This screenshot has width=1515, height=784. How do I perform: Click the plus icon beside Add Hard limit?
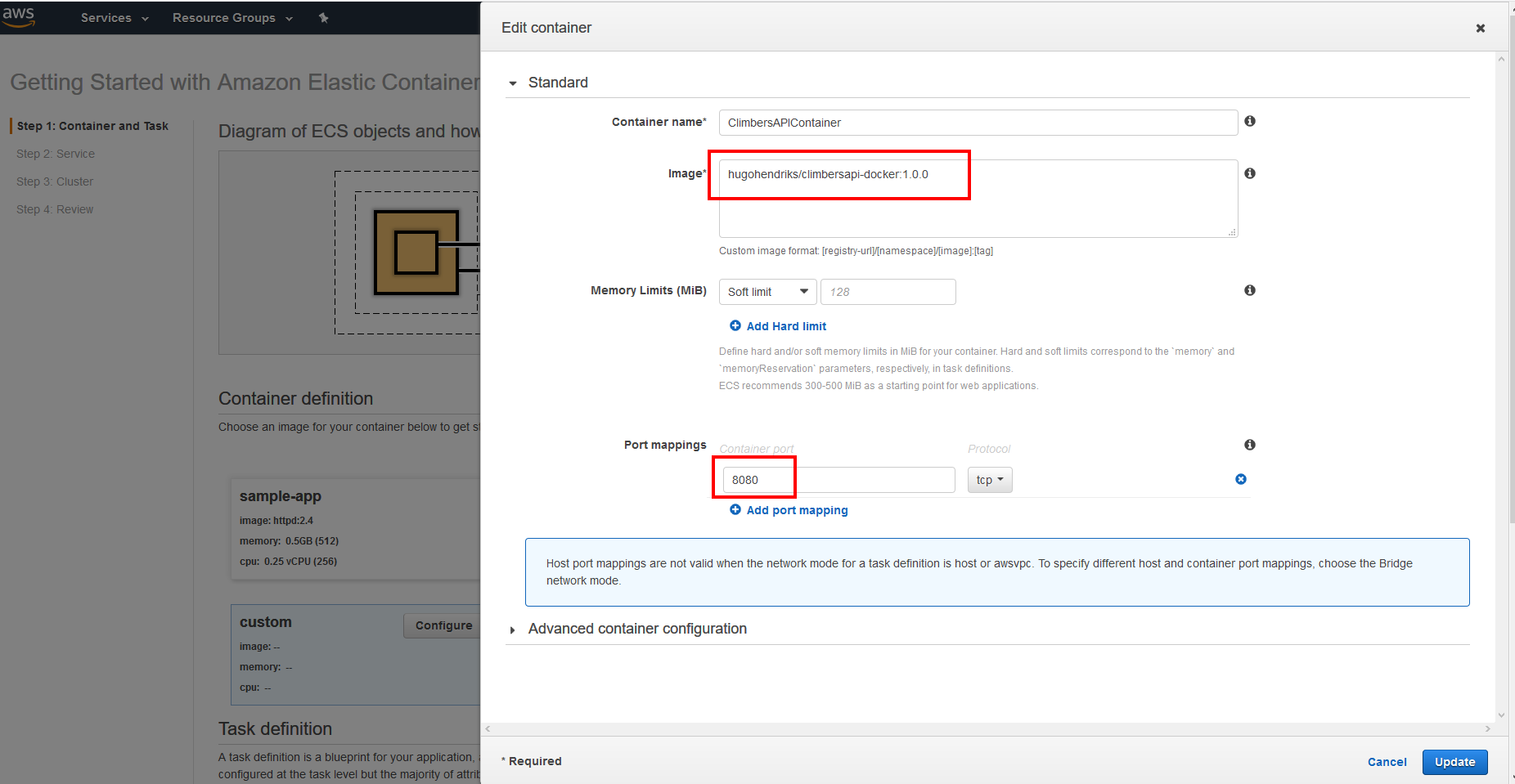(x=735, y=325)
